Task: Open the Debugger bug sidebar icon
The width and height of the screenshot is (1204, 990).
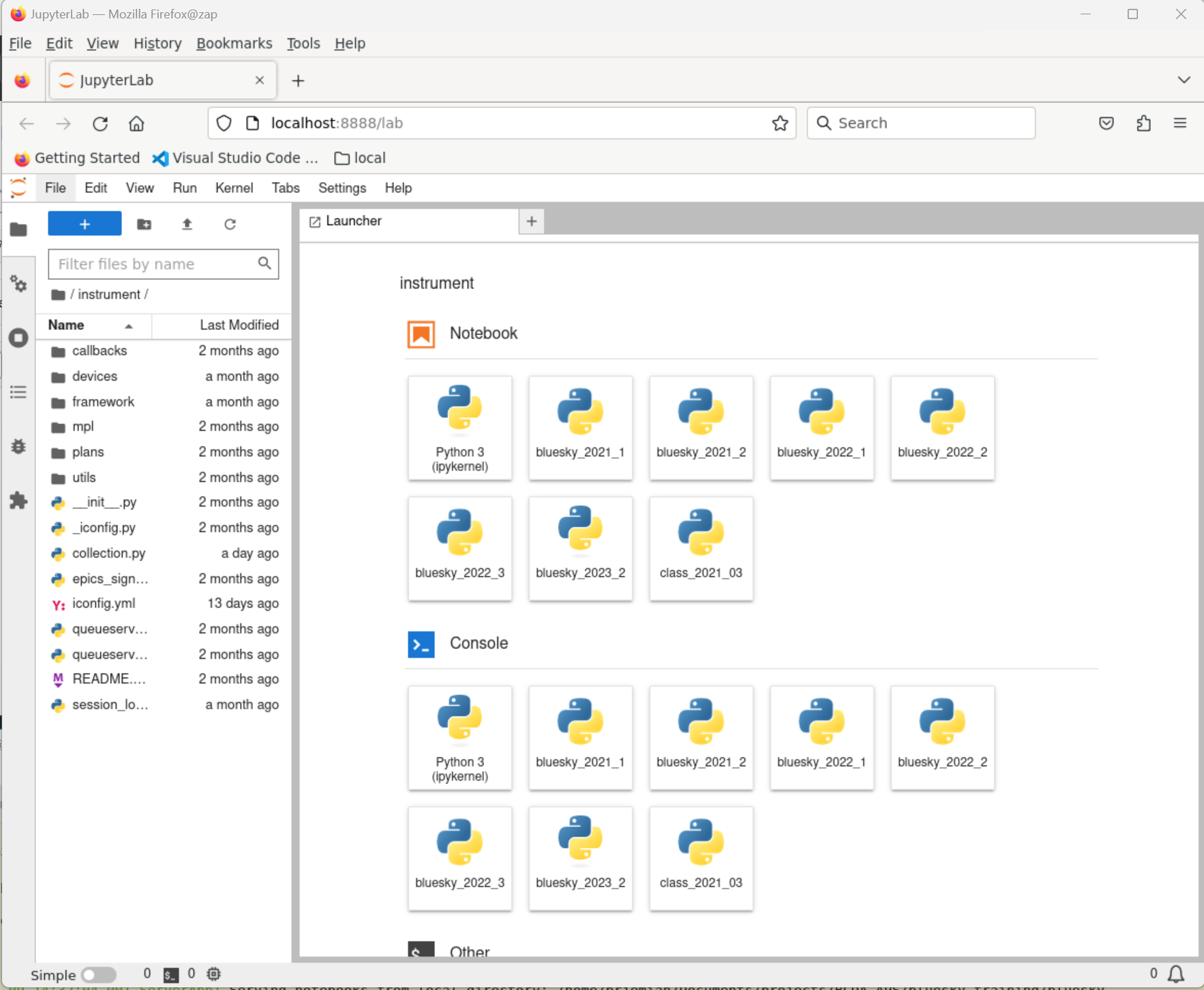Action: point(18,447)
